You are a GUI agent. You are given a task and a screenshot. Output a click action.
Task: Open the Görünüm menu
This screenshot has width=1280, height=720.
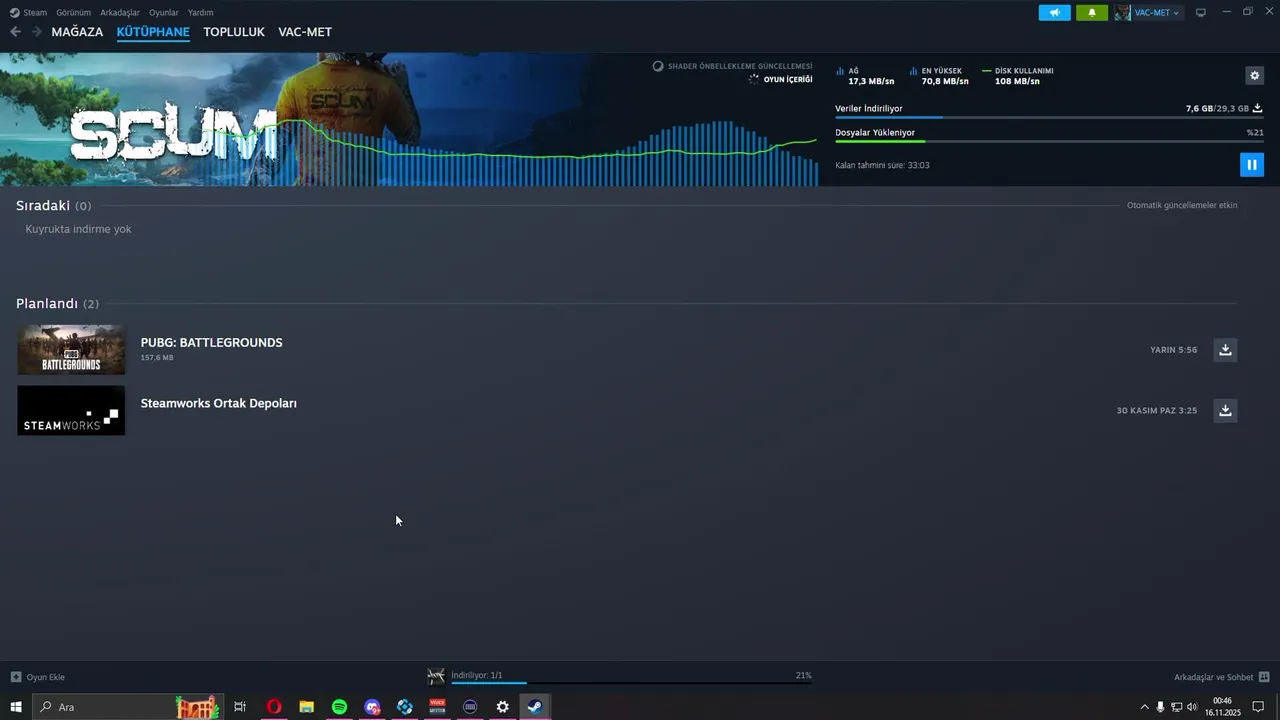[x=73, y=13]
